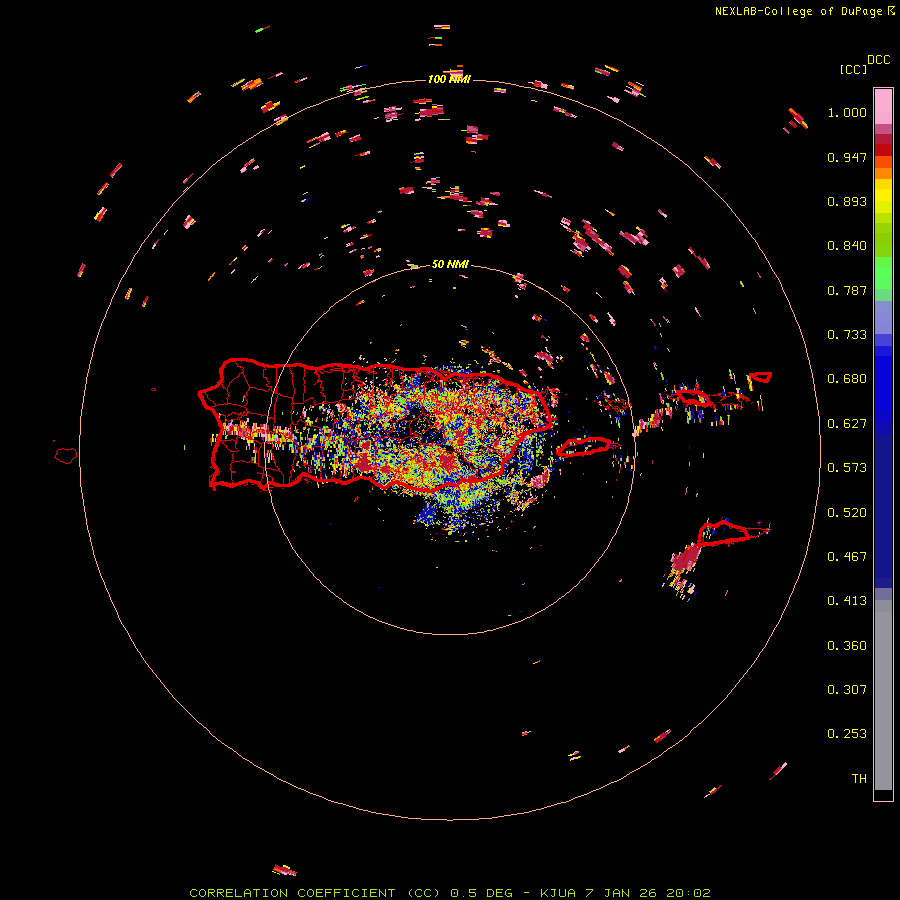Click the 0.253 legend value
The width and height of the screenshot is (900, 900).
pos(847,734)
